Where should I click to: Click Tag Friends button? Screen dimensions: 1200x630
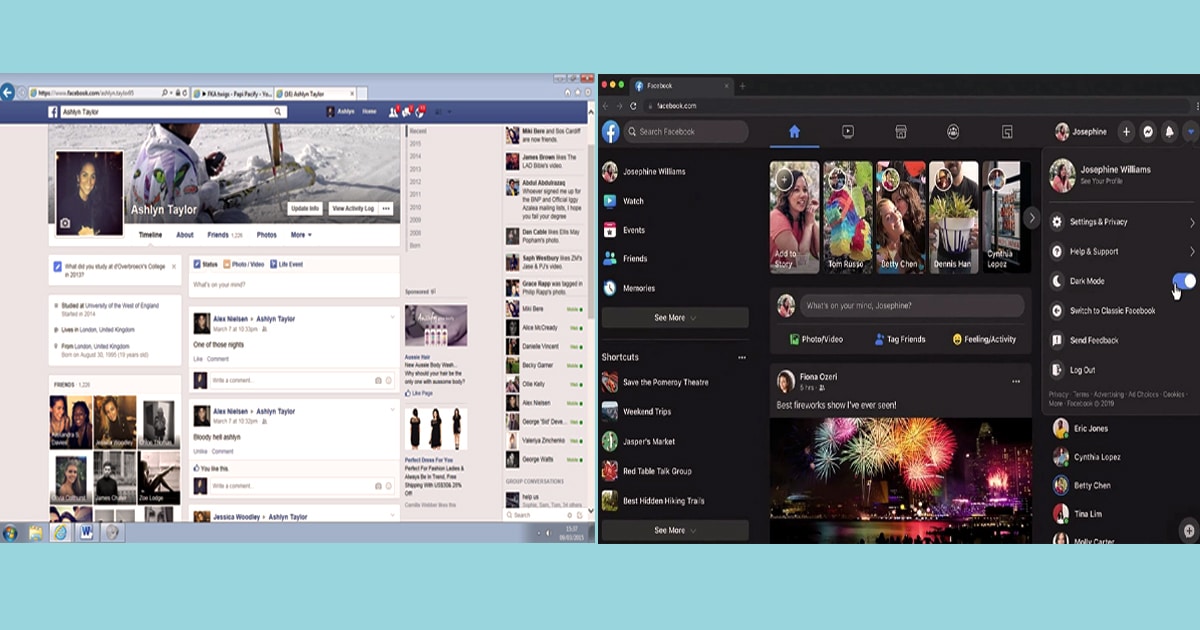tap(900, 339)
